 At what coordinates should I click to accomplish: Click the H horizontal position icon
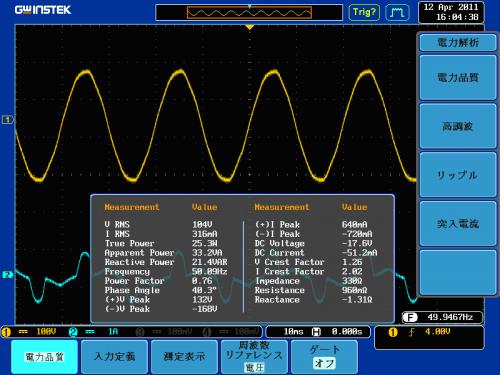316,332
